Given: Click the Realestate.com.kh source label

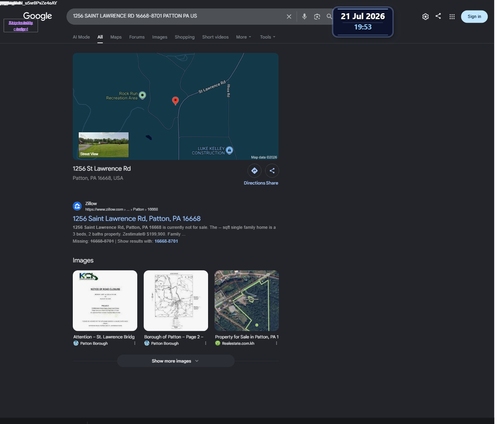Looking at the screenshot, I should (238, 343).
